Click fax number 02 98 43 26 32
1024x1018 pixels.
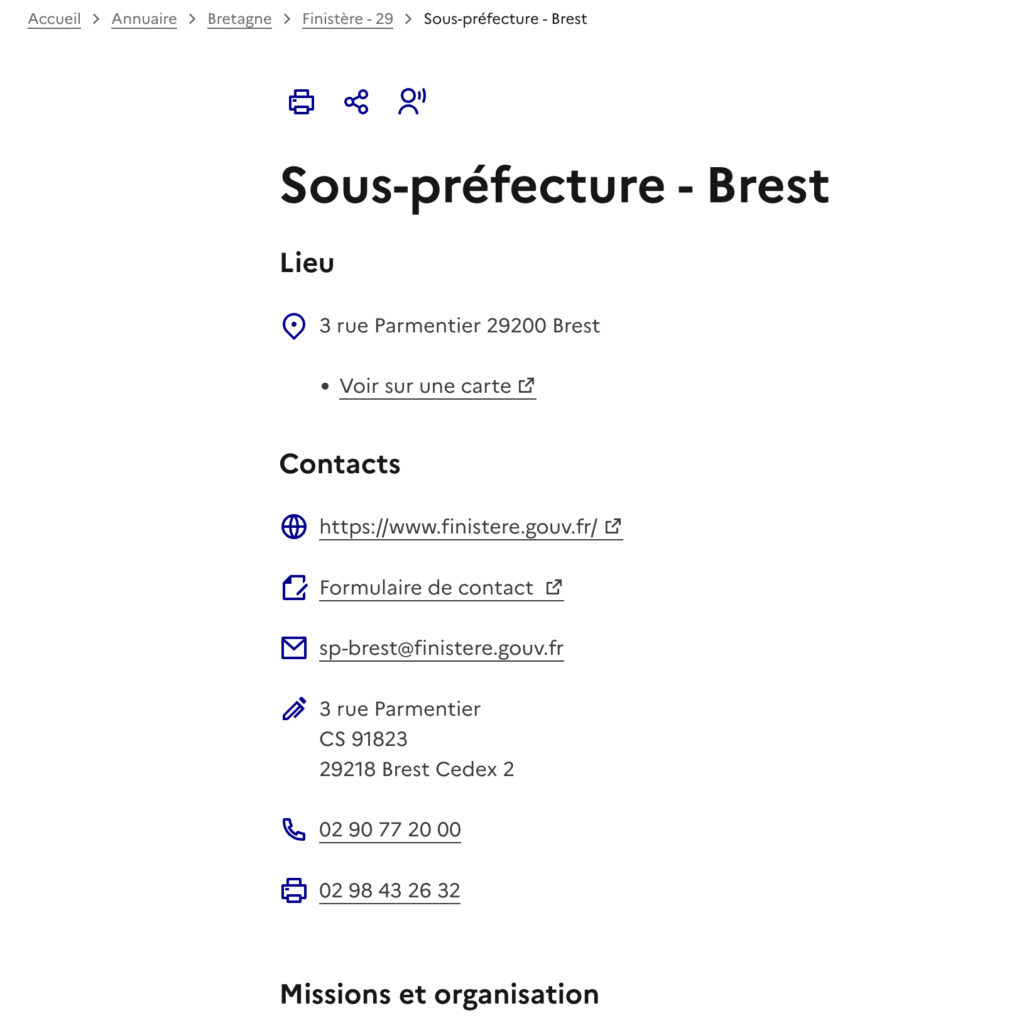point(389,891)
